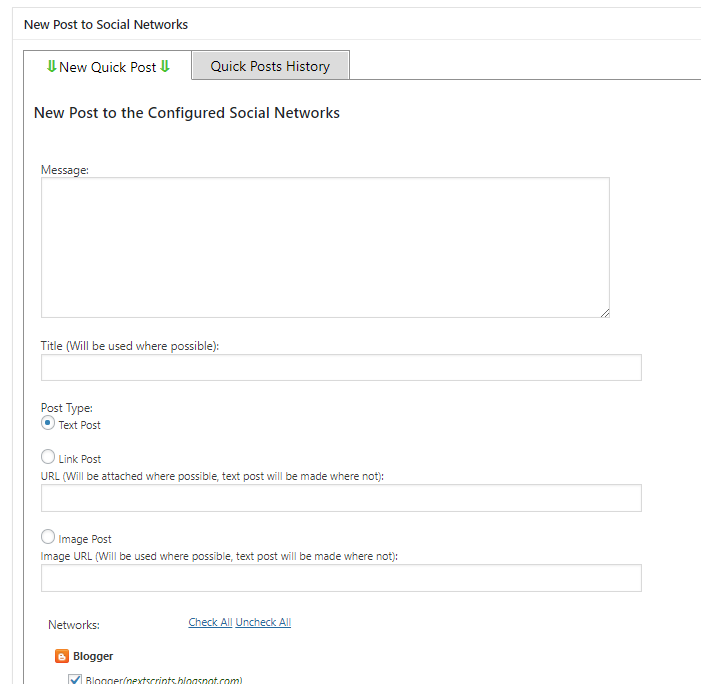Image resolution: width=701 pixels, height=684 pixels.
Task: Click the Blogger section heading text
Action: [93, 657]
